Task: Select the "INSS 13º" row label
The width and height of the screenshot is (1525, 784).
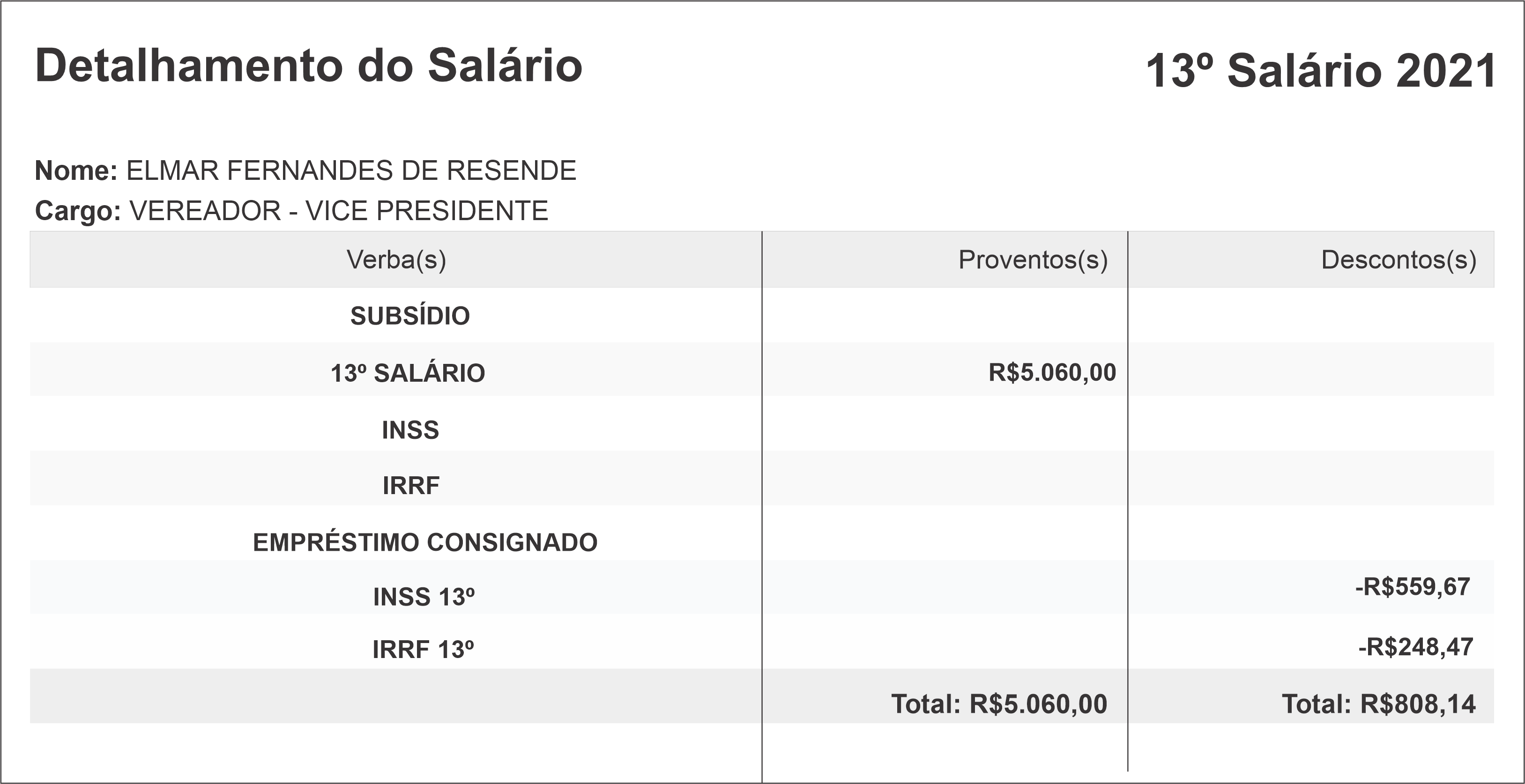Action: tap(423, 597)
